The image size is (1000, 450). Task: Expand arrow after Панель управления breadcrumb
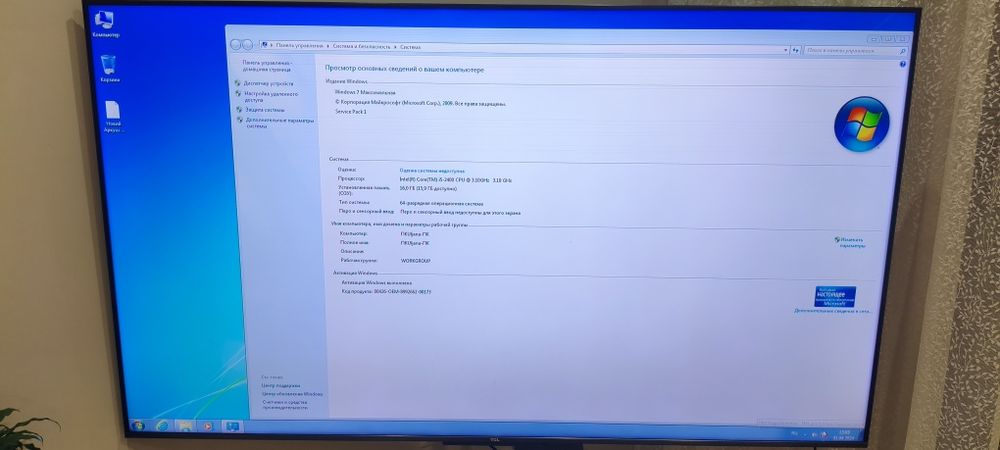(x=328, y=47)
